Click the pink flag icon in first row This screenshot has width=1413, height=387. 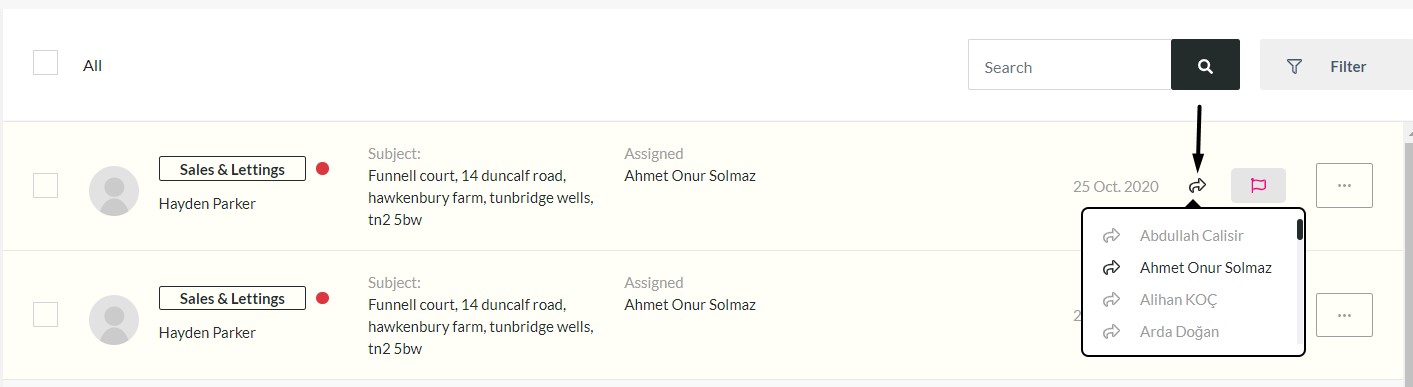pyautogui.click(x=1258, y=186)
